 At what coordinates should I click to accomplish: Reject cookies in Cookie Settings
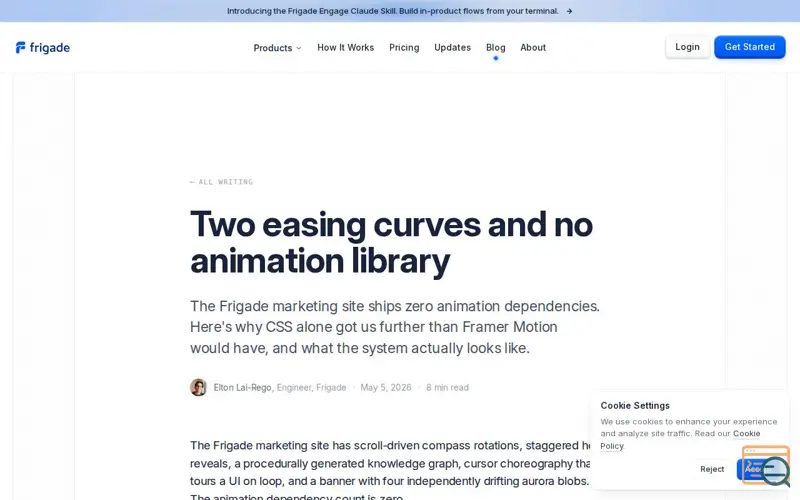click(x=712, y=469)
